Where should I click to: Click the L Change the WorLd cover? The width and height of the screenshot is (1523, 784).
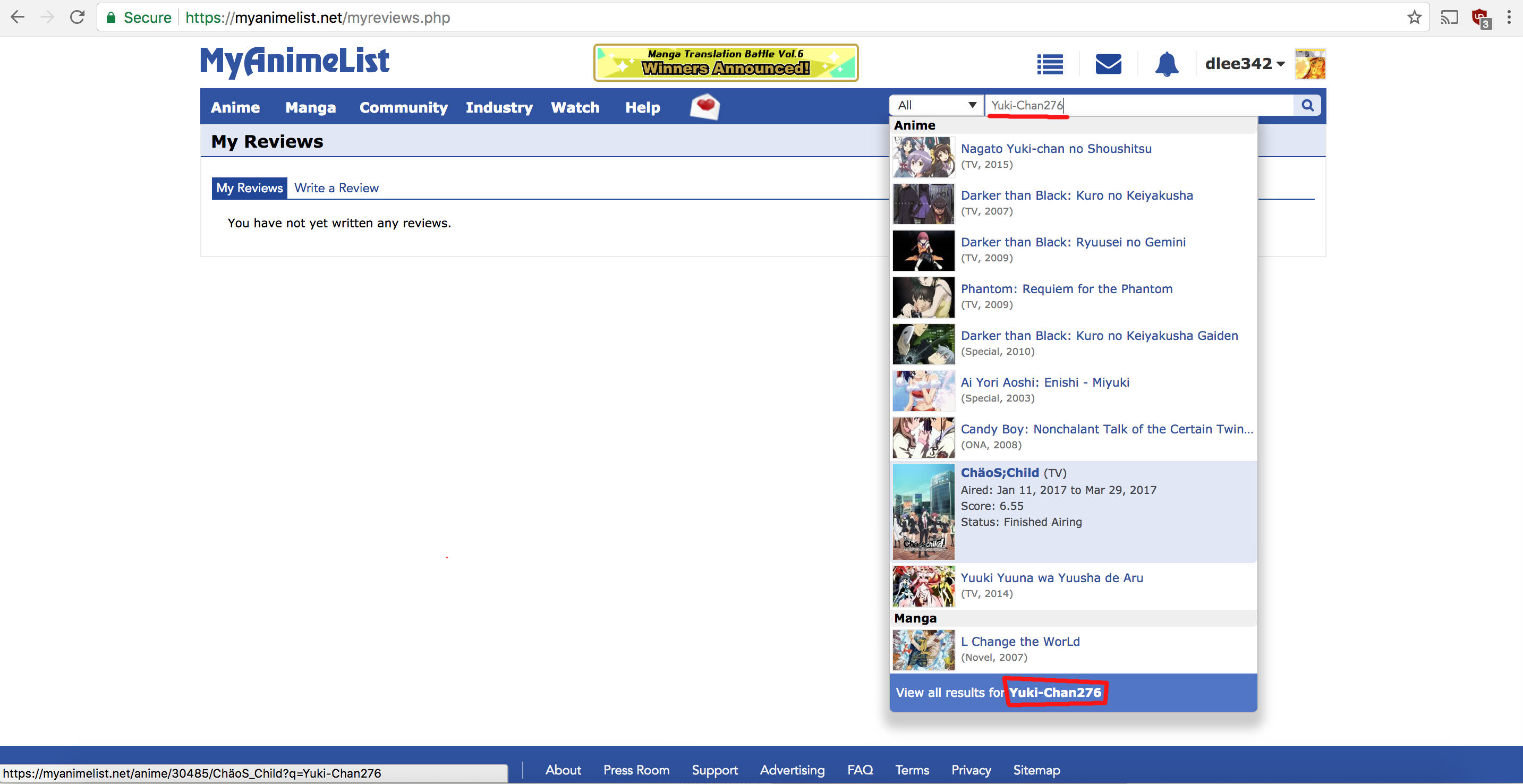[923, 650]
